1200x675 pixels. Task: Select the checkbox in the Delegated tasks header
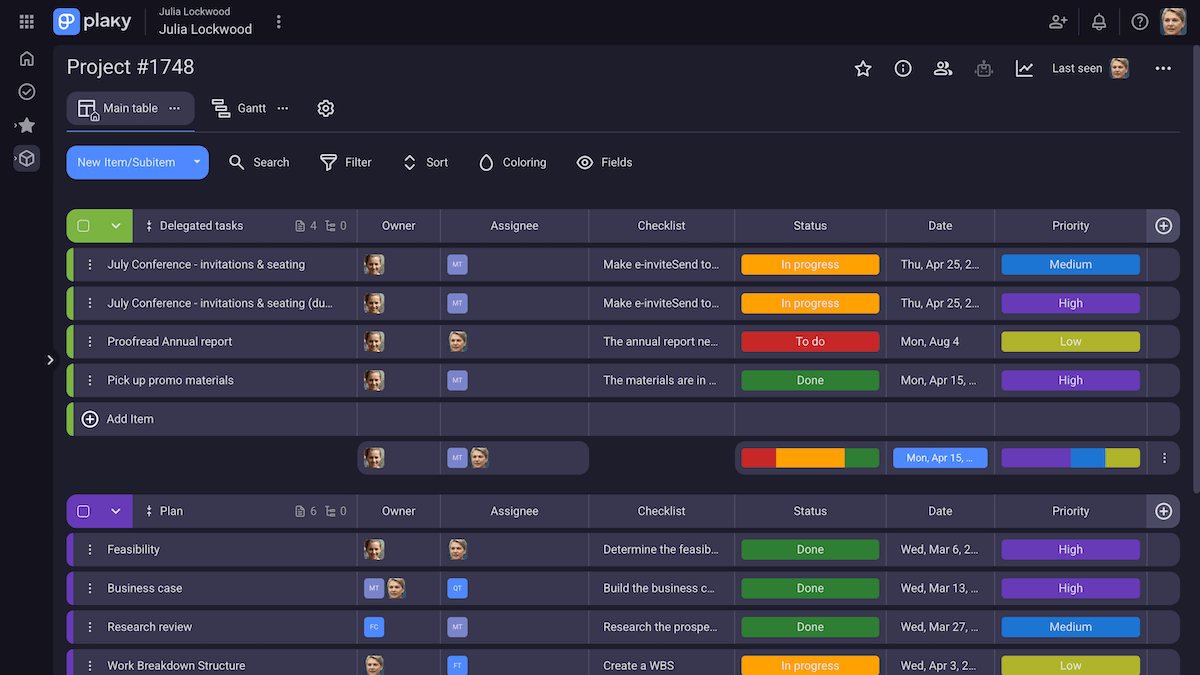pyautogui.click(x=84, y=226)
